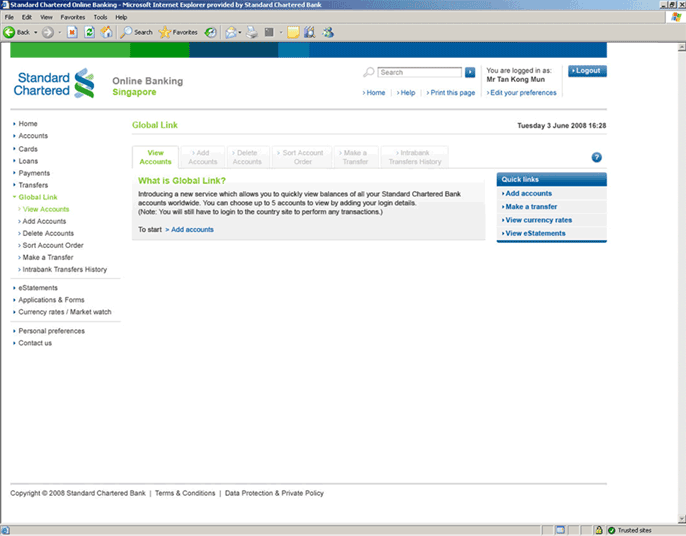Open Loans in the left sidebar
This screenshot has height=536, width=686.
28,161
